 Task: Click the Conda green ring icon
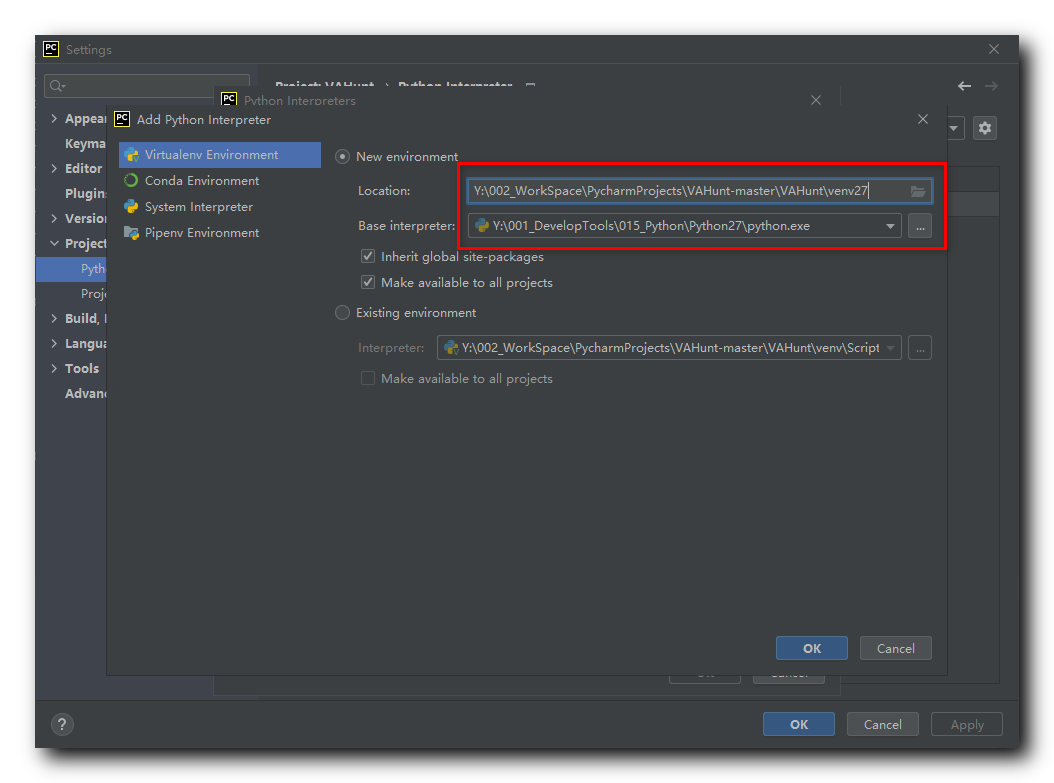pyautogui.click(x=131, y=180)
